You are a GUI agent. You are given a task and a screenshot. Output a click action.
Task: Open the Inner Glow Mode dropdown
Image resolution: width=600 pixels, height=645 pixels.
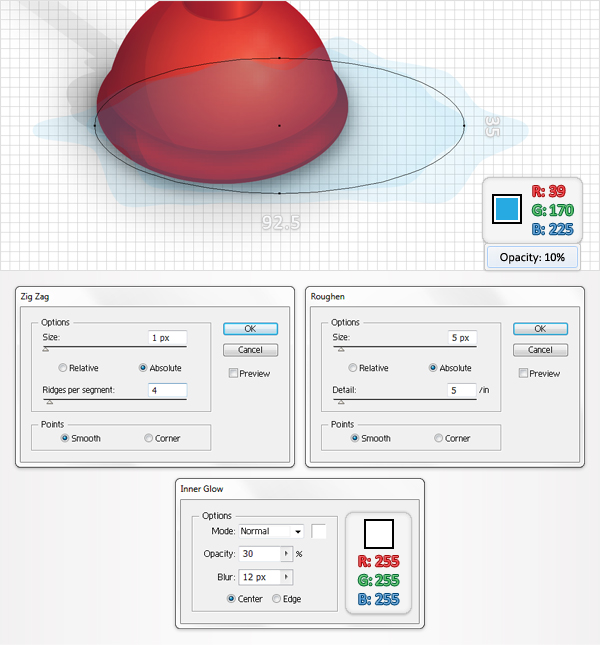pos(271,531)
